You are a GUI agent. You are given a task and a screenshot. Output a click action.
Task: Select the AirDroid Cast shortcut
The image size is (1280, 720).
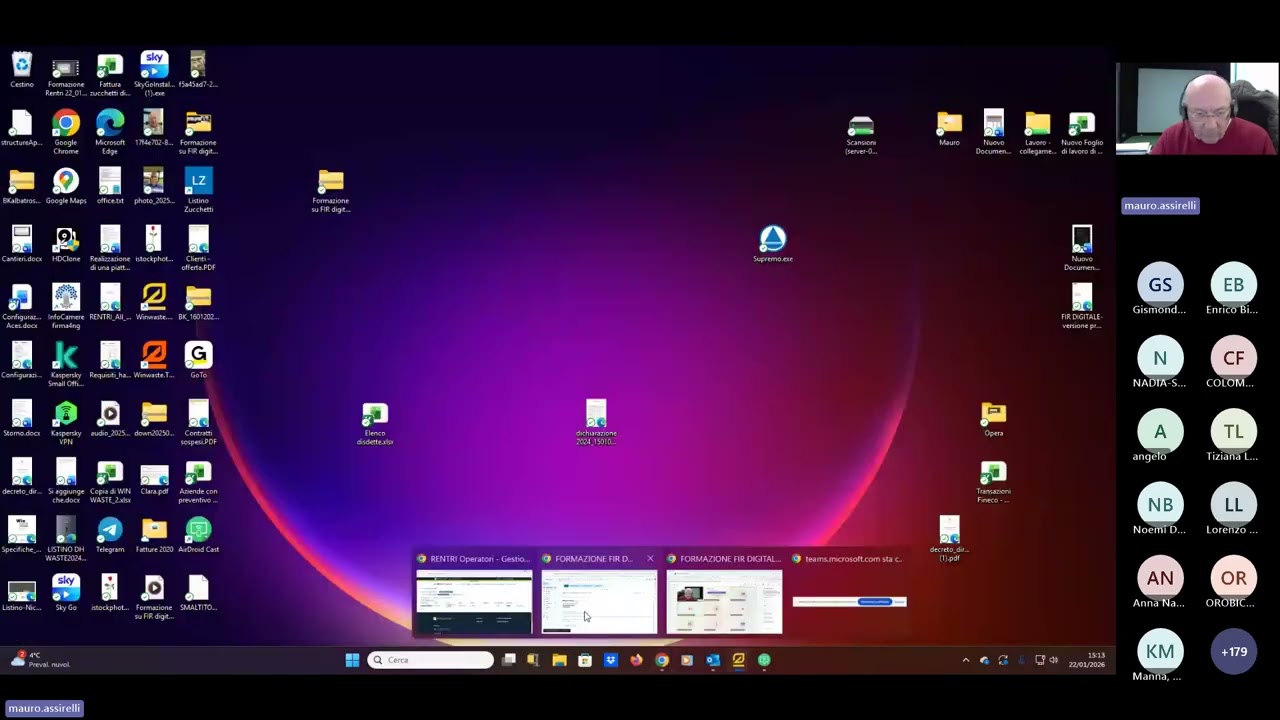(198, 534)
